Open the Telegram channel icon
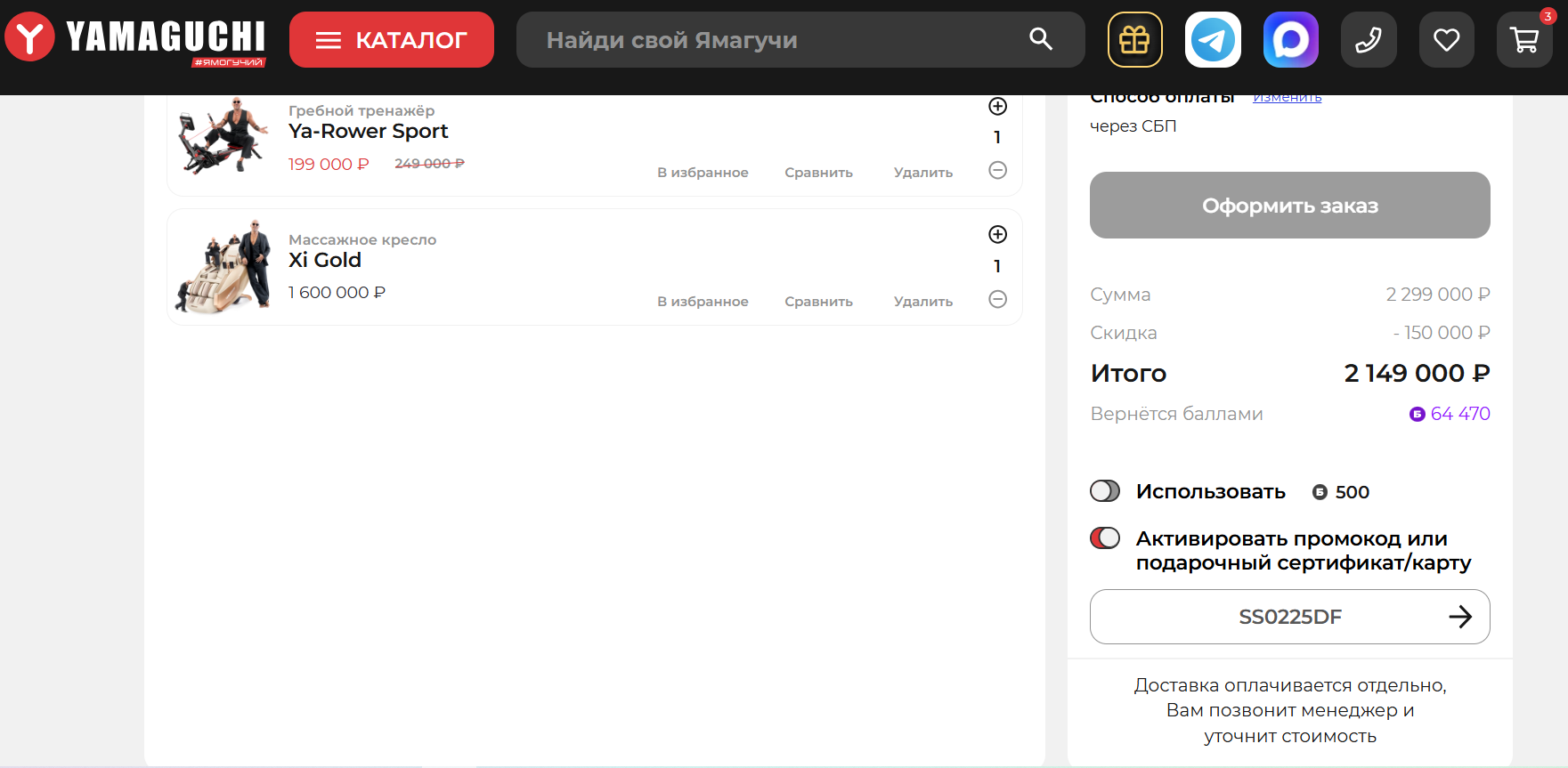Viewport: 1568px width, 768px height. pos(1213,39)
